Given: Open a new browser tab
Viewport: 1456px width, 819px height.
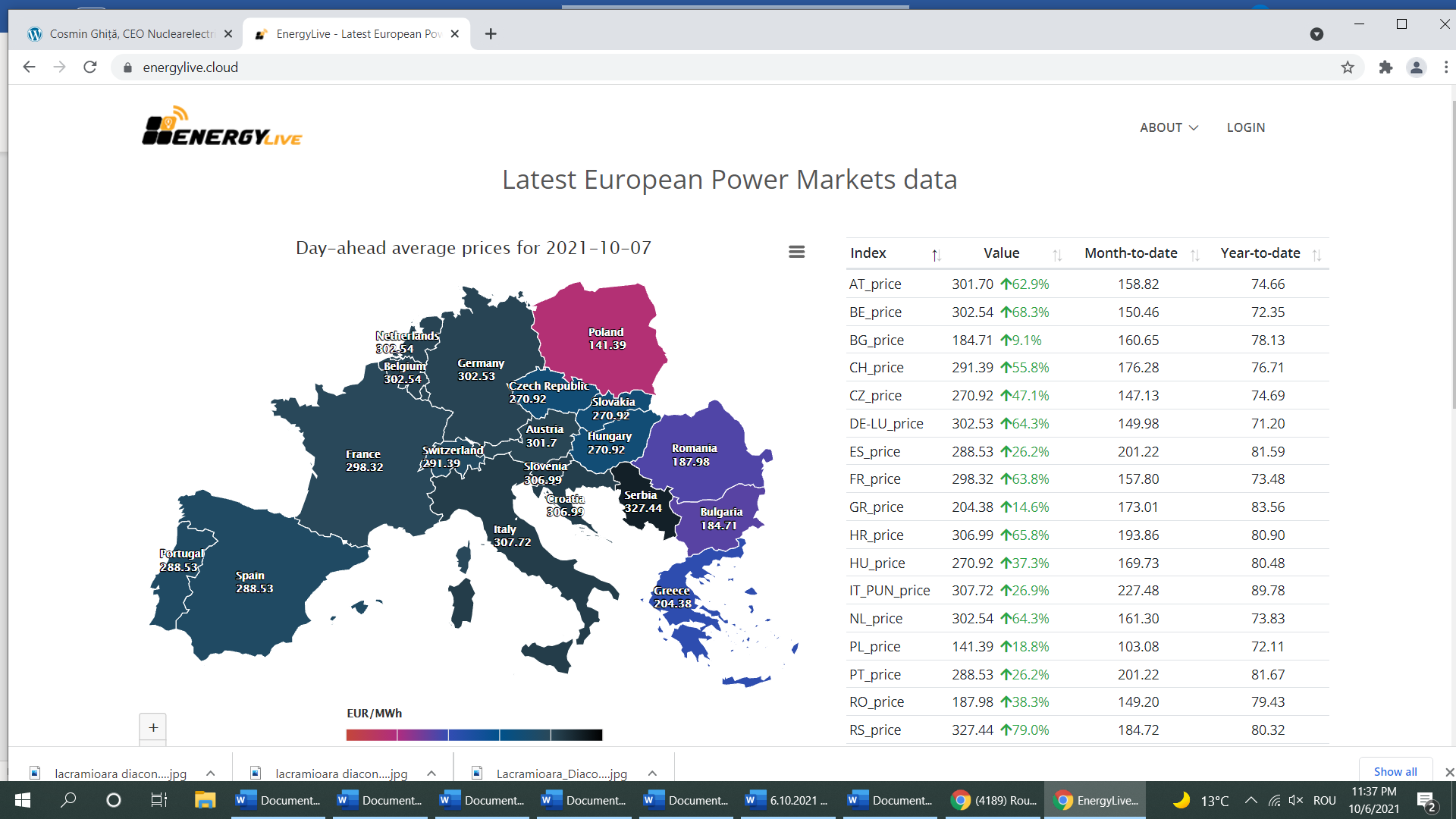Looking at the screenshot, I should tap(491, 34).
